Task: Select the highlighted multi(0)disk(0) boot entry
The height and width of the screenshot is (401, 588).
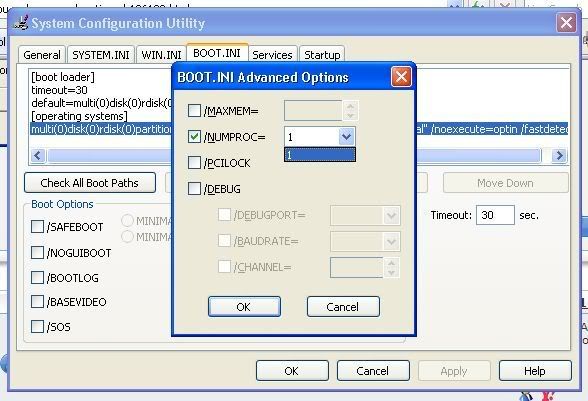Action: (x=299, y=129)
